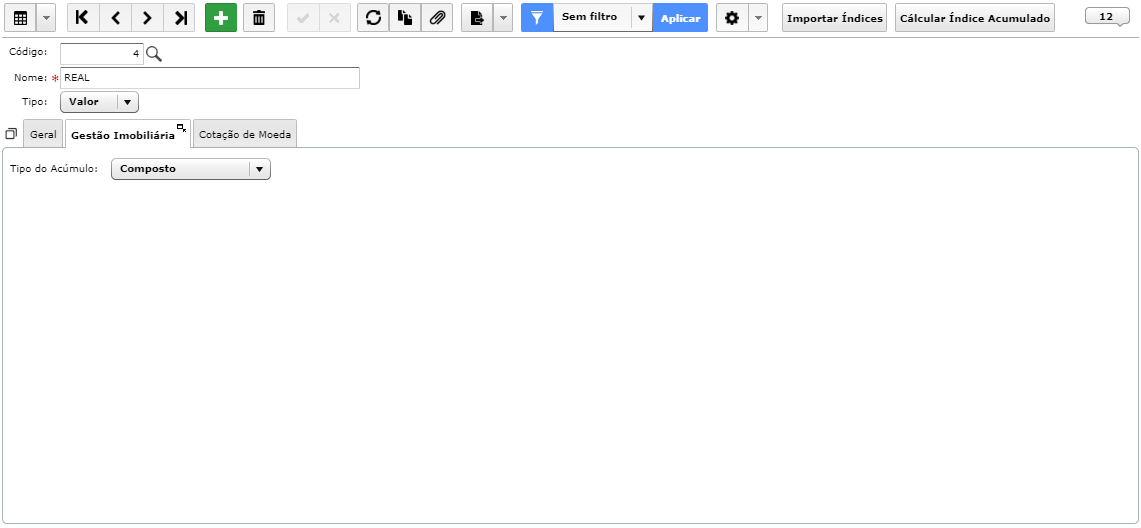The image size is (1141, 528).
Task: Open the Cotação de Moeda tab
Action: [x=245, y=135]
